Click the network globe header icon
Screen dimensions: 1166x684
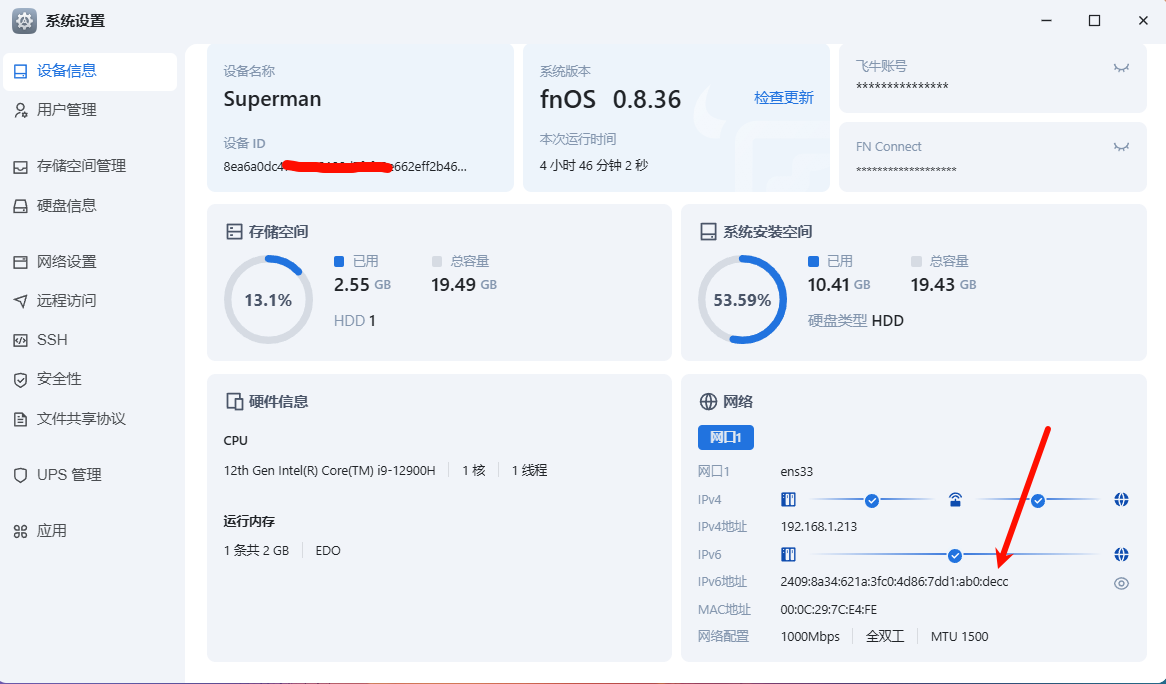[708, 402]
